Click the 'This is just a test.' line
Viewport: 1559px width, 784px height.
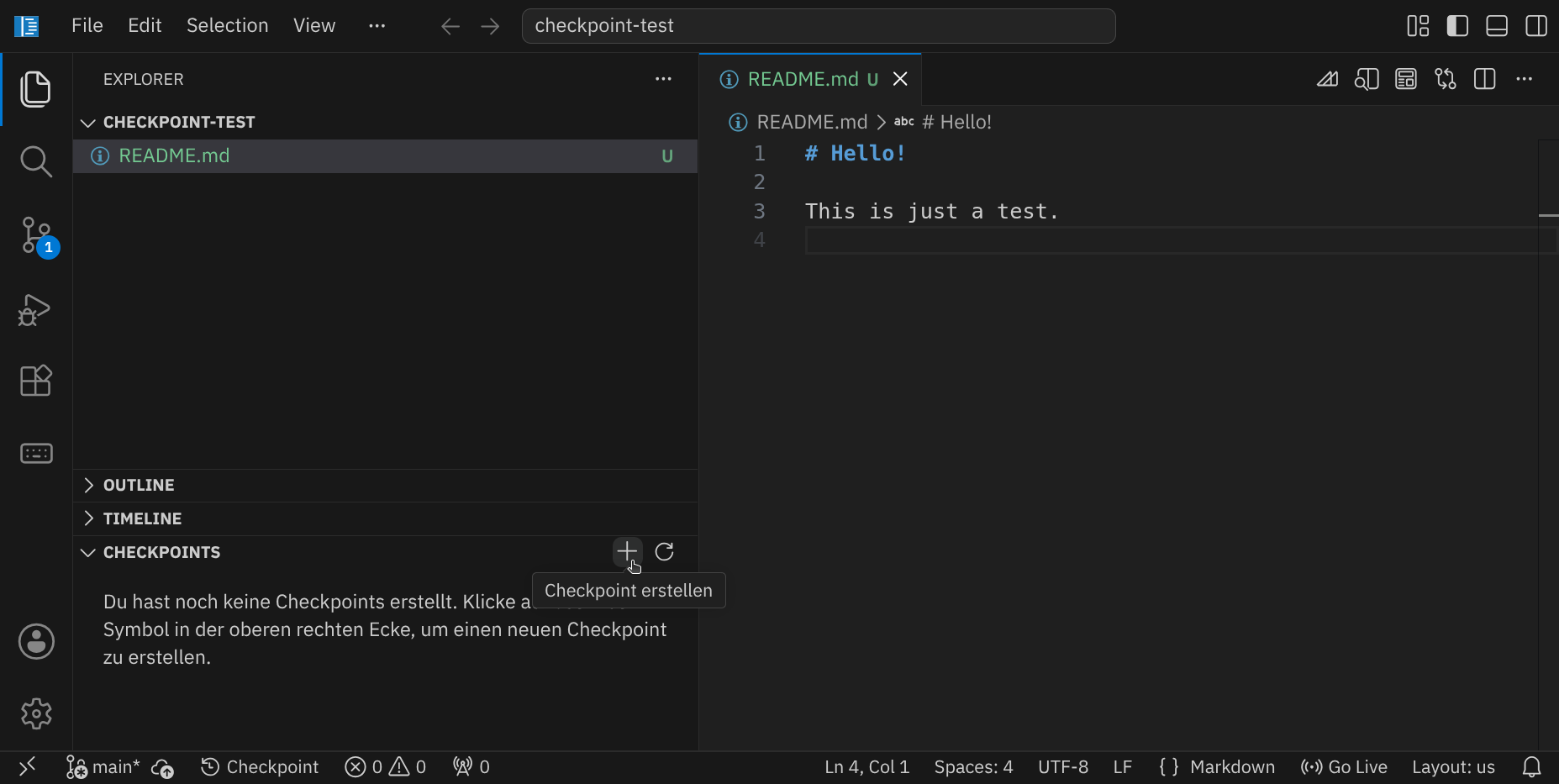[931, 211]
